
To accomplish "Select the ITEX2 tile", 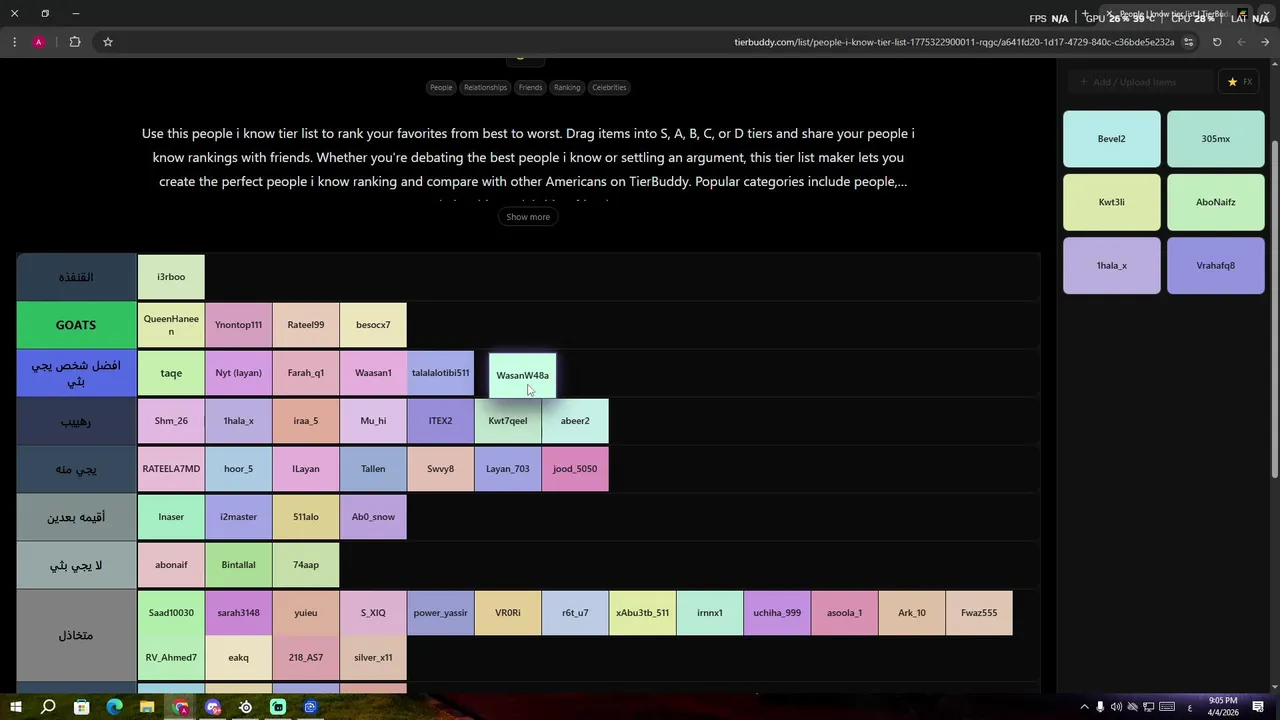I will click(440, 421).
